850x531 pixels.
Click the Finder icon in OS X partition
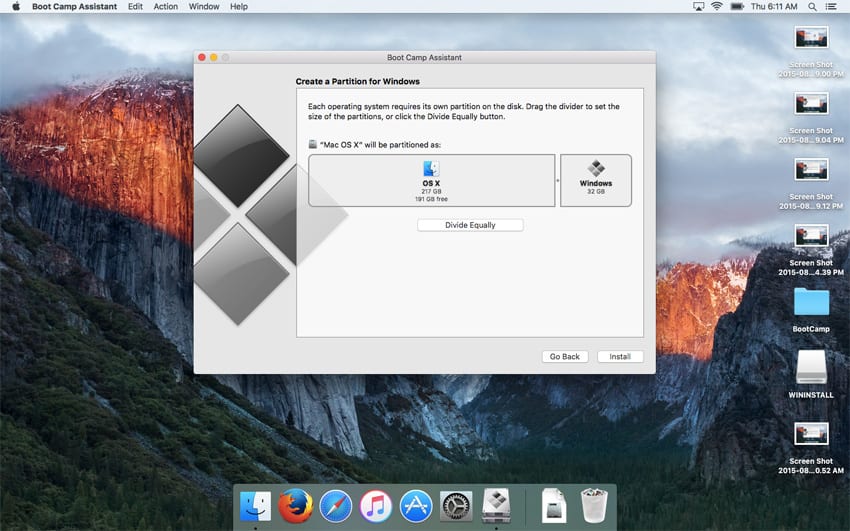click(x=432, y=168)
